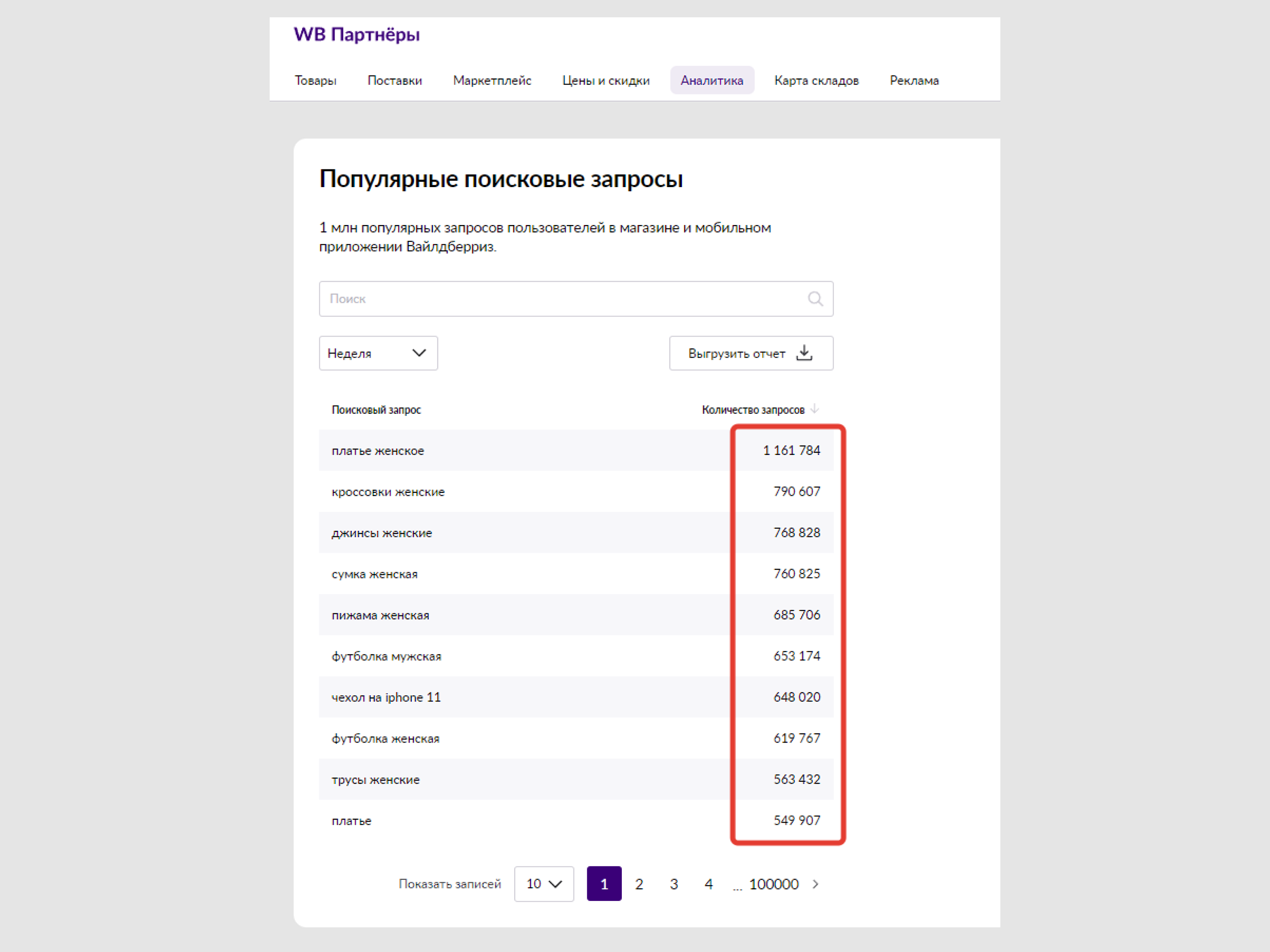Click the value 1 161 784
The image size is (1270, 952).
[791, 450]
